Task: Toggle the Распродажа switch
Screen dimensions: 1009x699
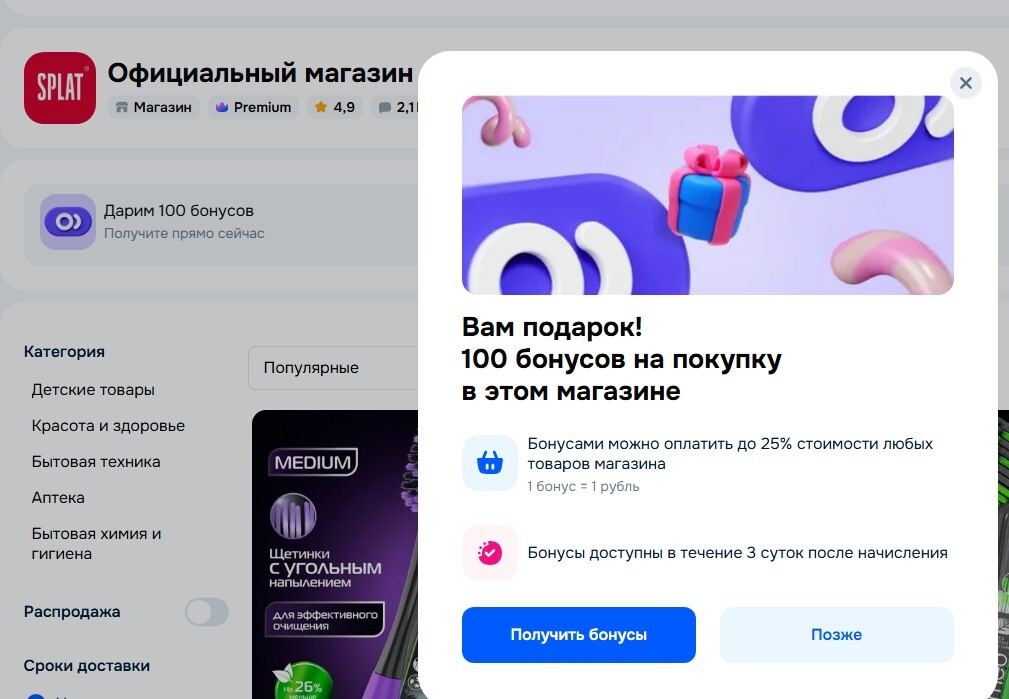Action: [207, 612]
